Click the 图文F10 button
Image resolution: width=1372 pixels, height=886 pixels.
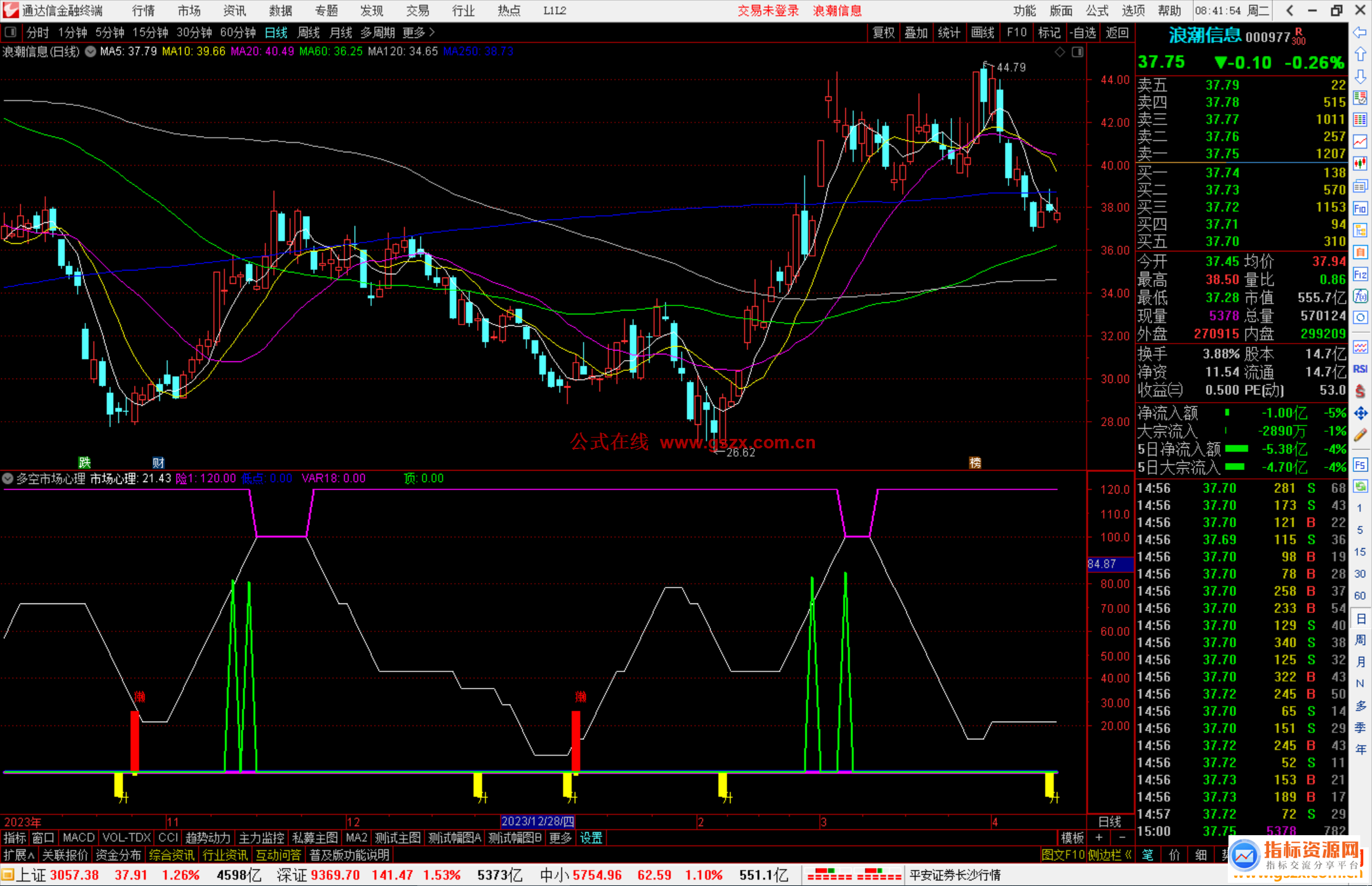[1063, 855]
